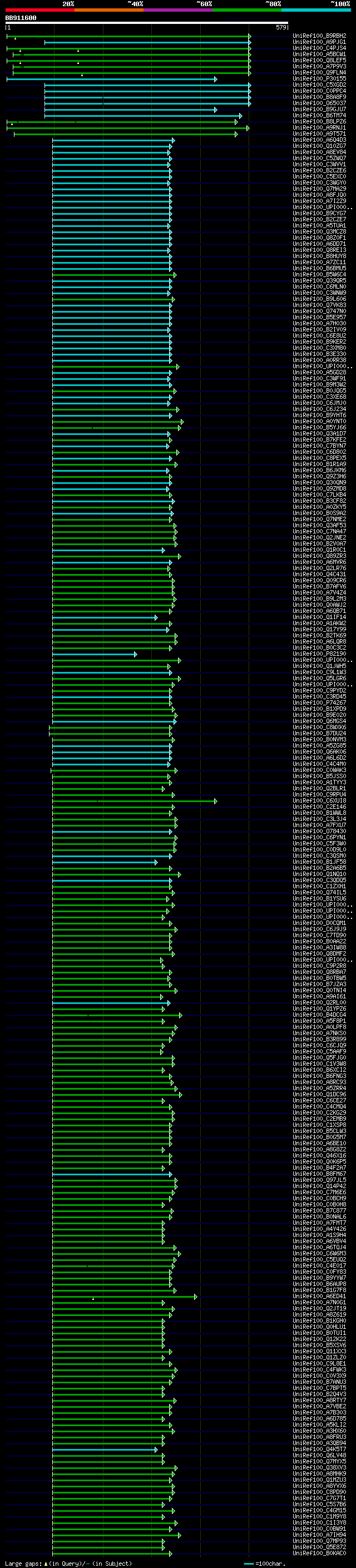The height and width of the screenshot is (1568, 356).
Task: Click hit label UniRef100_C5S7B6
Action: pyautogui.click(x=319, y=1504)
